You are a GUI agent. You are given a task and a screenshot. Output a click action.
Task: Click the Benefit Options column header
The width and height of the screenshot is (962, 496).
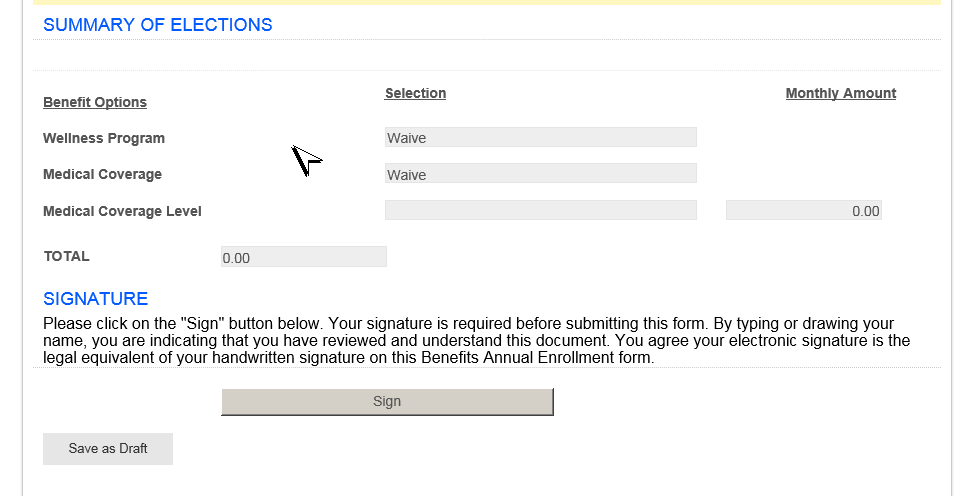(95, 102)
